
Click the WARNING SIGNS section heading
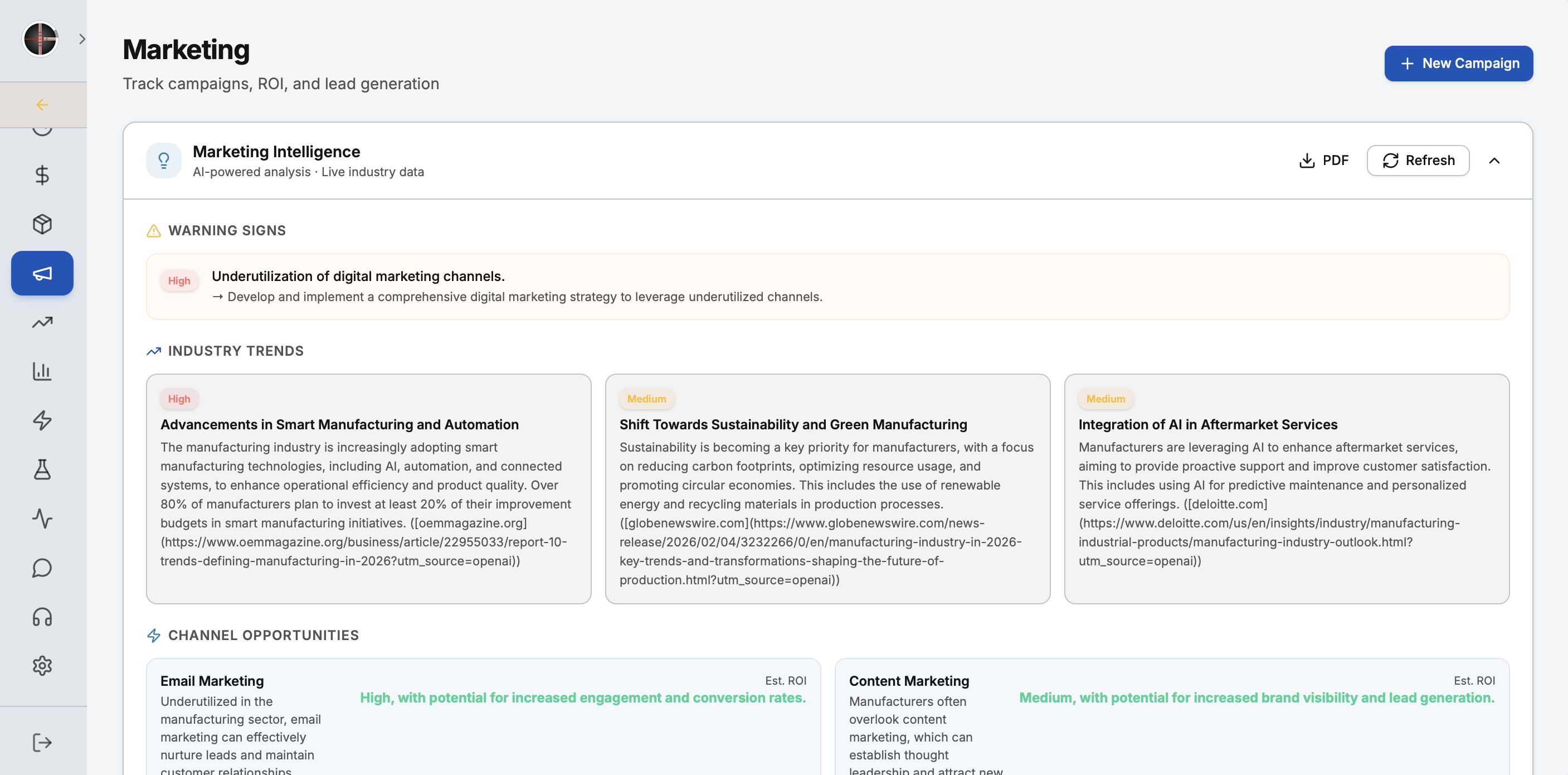coord(226,231)
